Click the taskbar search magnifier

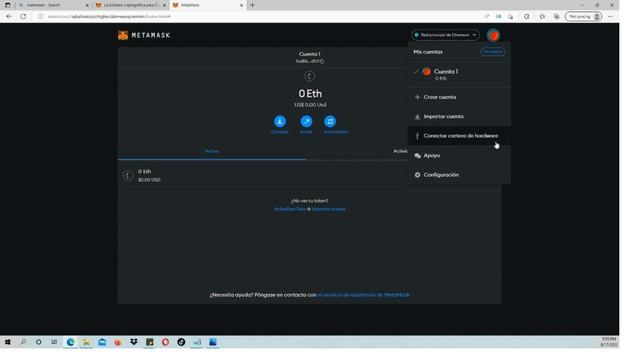point(23,342)
